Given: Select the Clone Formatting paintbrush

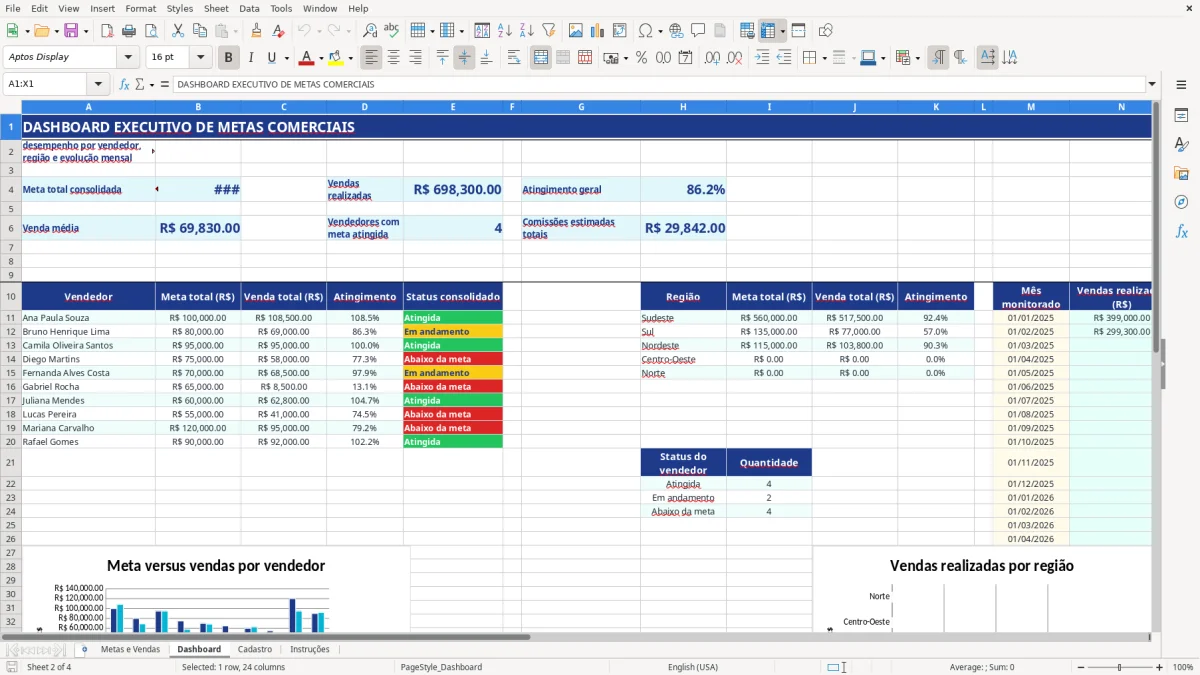Looking at the screenshot, I should 256,31.
